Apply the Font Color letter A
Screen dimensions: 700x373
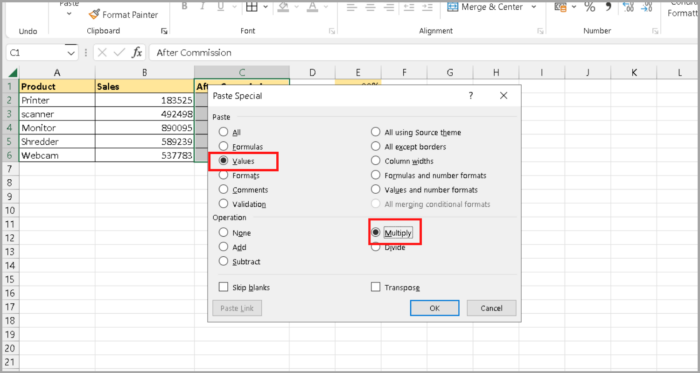(312, 6)
